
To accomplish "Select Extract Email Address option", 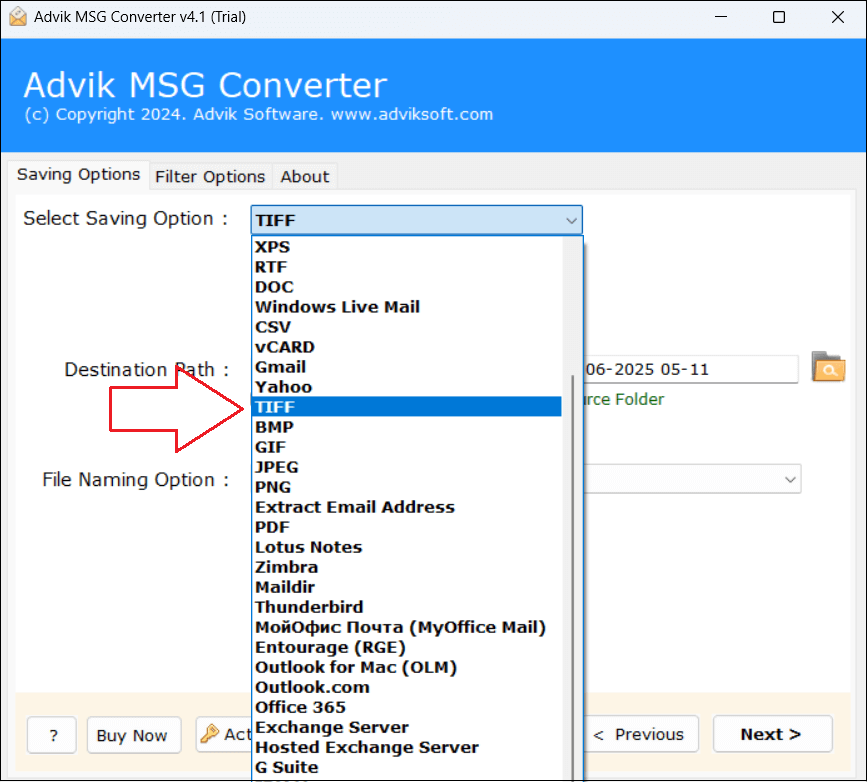I will pos(406,507).
